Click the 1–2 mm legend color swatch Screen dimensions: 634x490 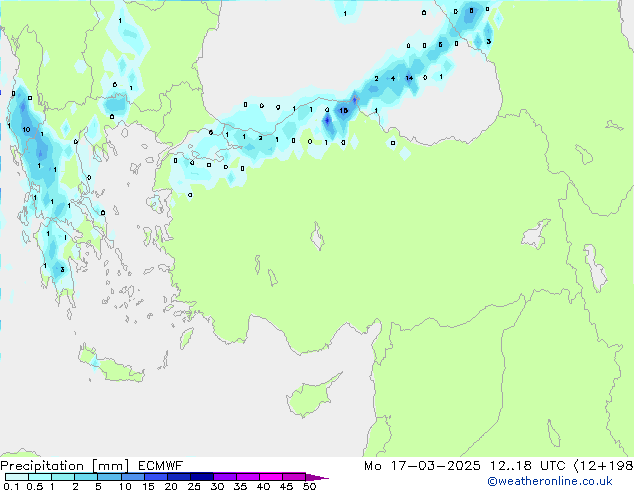coord(63,477)
